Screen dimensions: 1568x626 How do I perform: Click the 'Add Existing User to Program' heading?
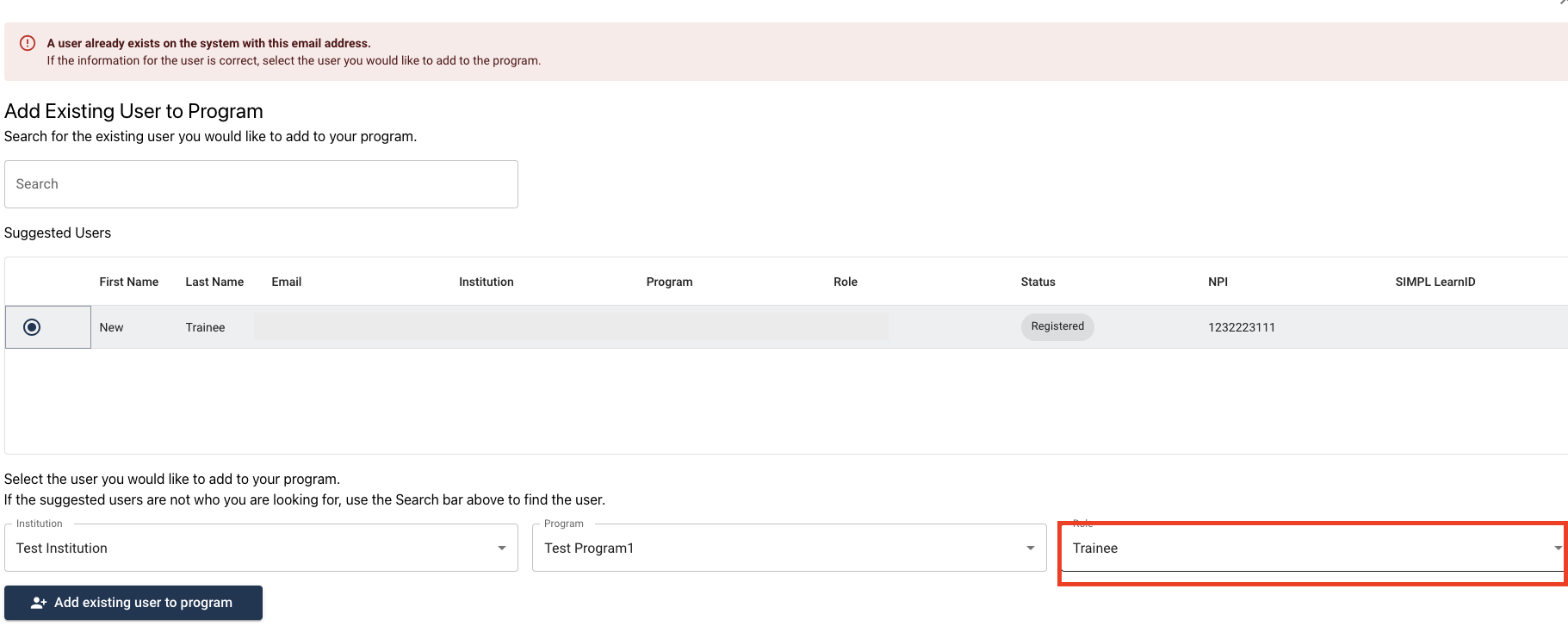click(x=133, y=111)
